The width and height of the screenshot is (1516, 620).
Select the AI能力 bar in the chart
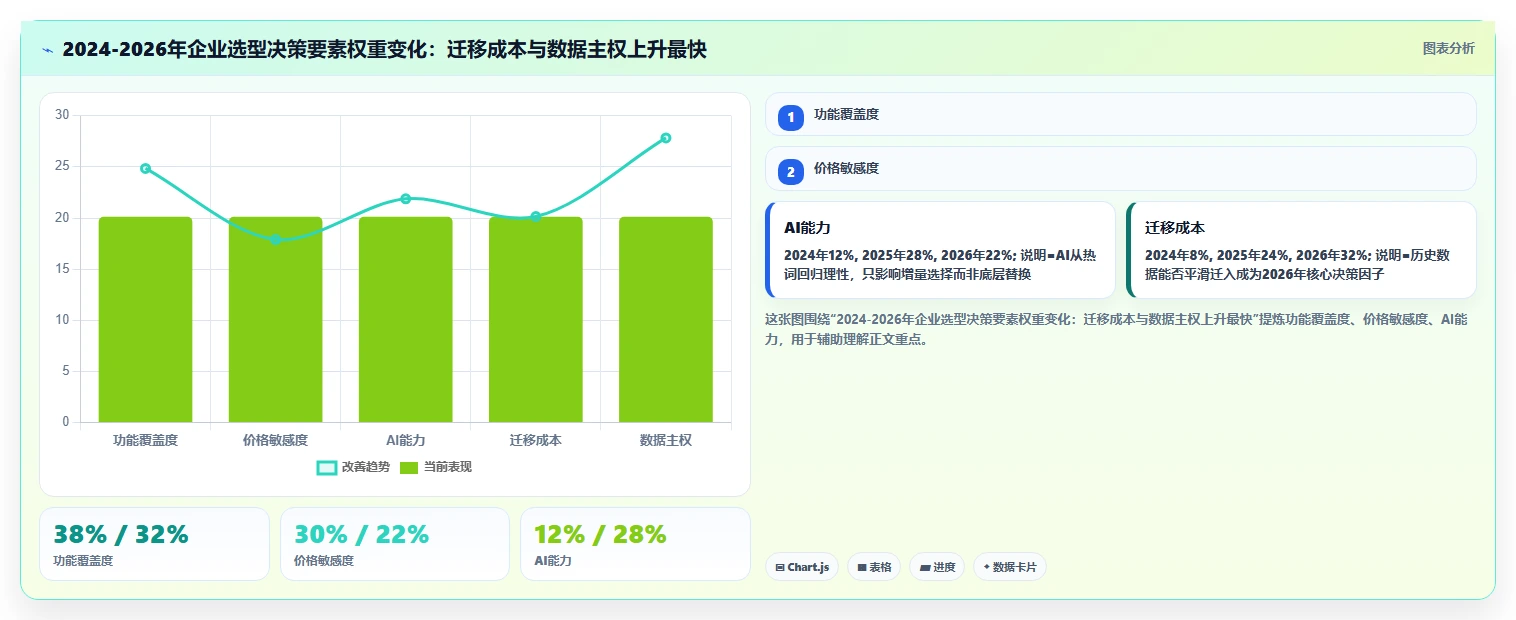(x=405, y=319)
